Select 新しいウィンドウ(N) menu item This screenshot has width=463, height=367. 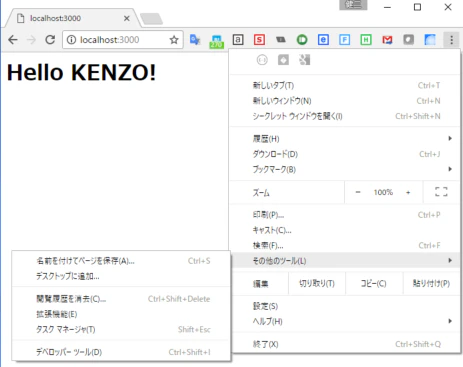345,101
